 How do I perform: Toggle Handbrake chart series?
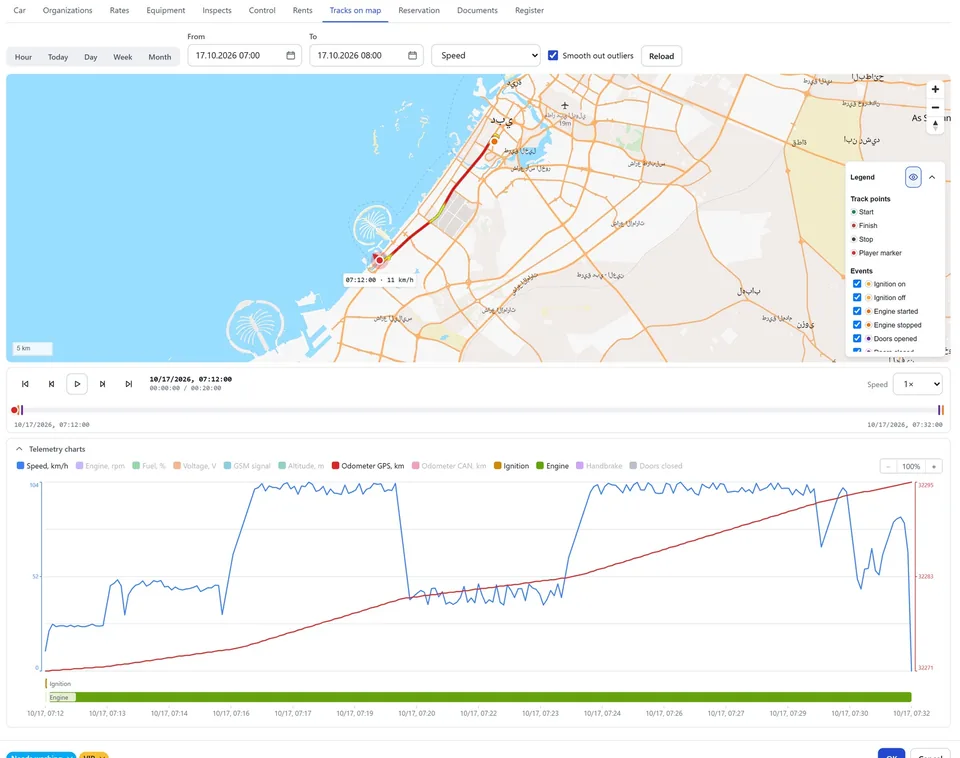tap(599, 466)
